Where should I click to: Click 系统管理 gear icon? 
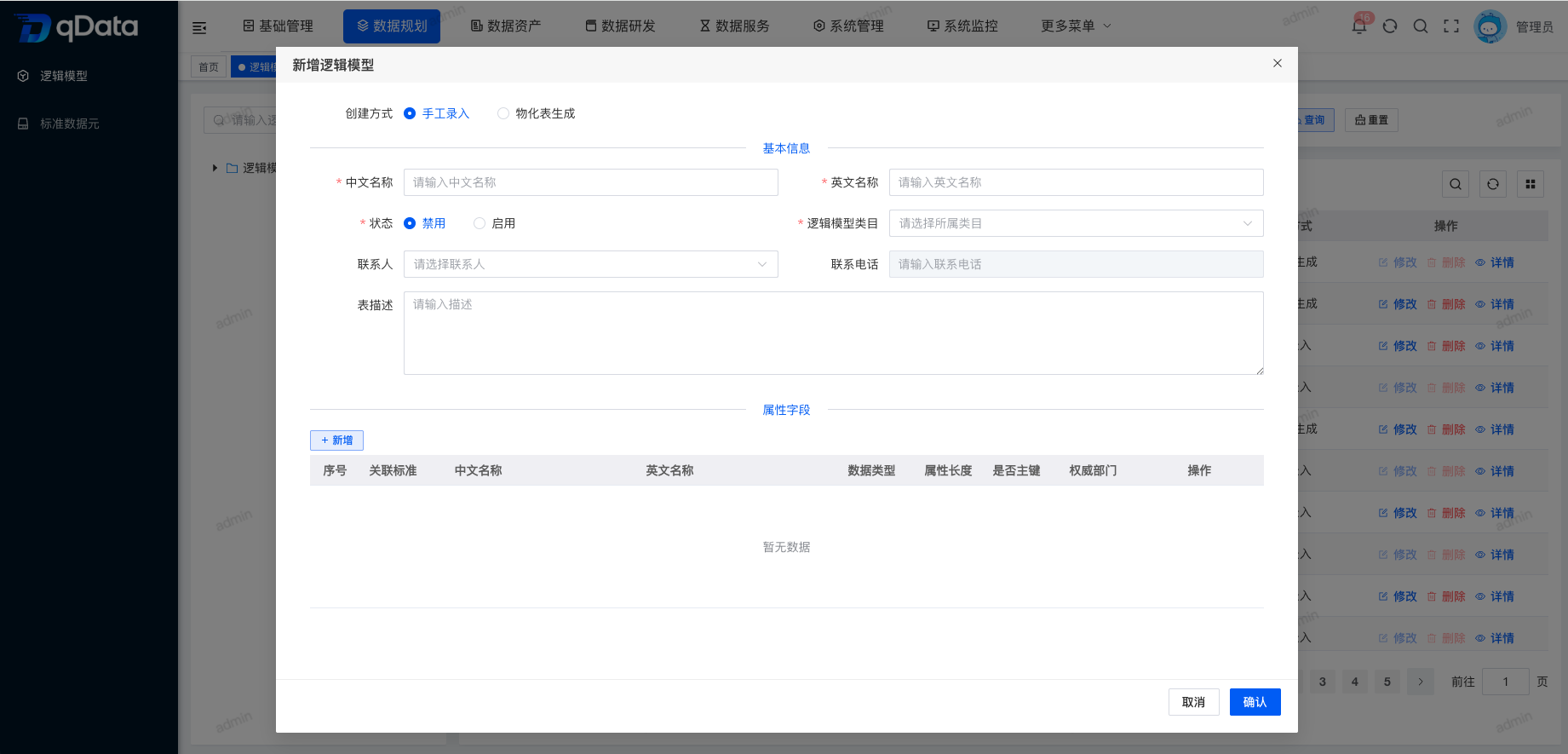coord(819,26)
